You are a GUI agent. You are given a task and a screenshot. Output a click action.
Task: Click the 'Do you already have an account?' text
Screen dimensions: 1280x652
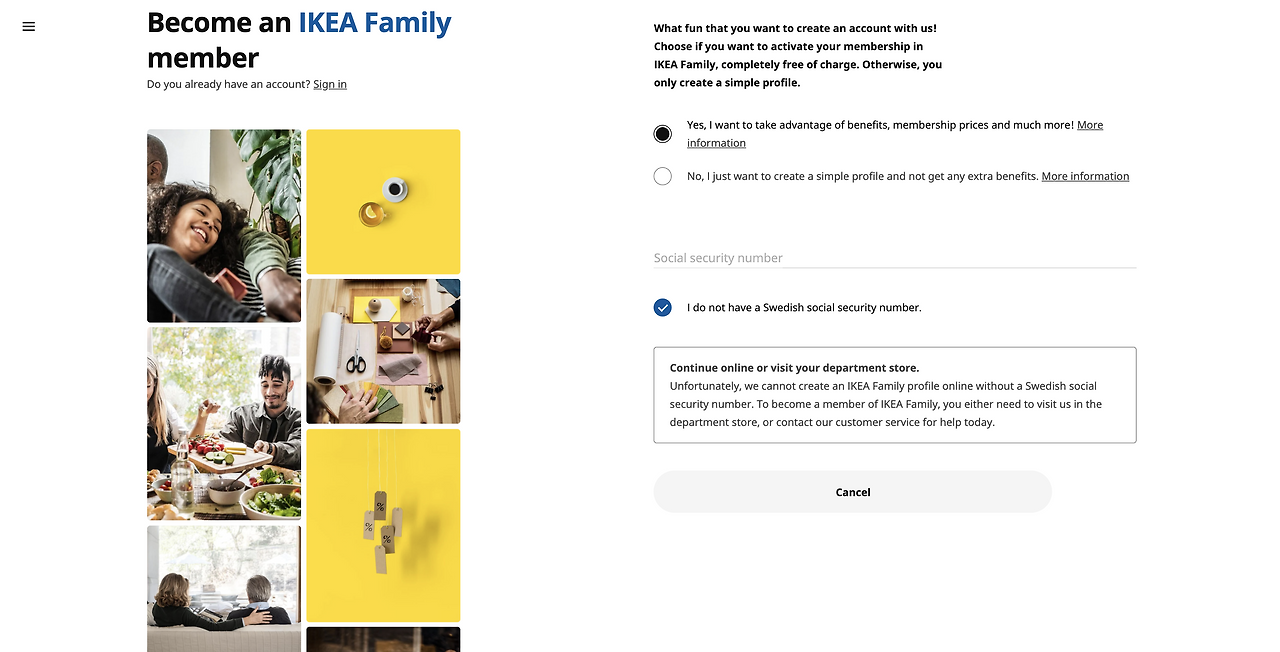[x=228, y=85]
